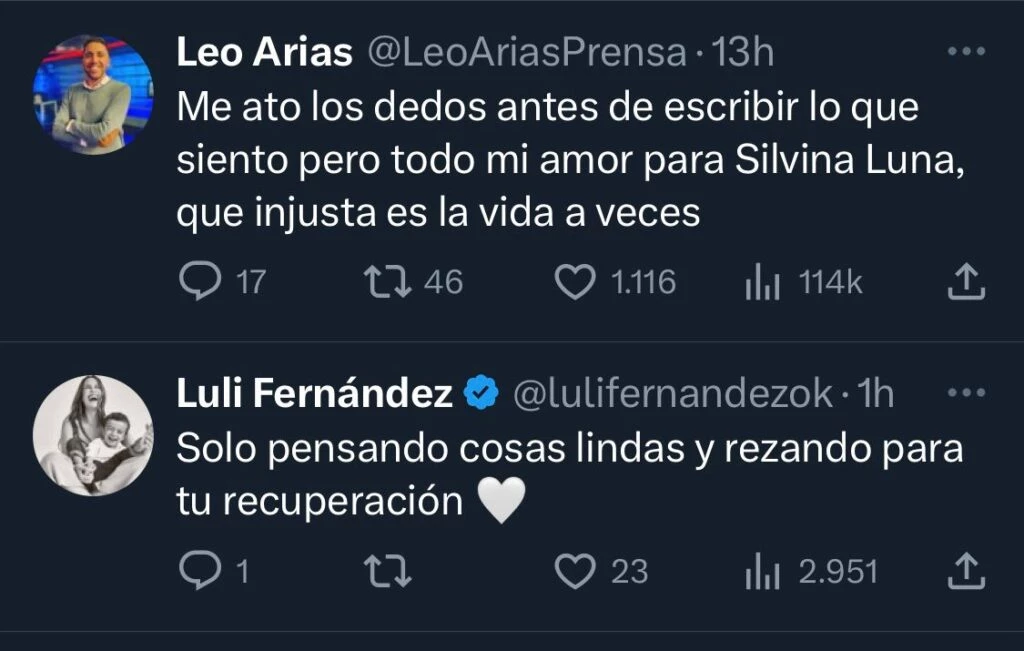This screenshot has height=651, width=1024.
Task: Open more options on Leo Arias's tweet
Action: pos(966,52)
